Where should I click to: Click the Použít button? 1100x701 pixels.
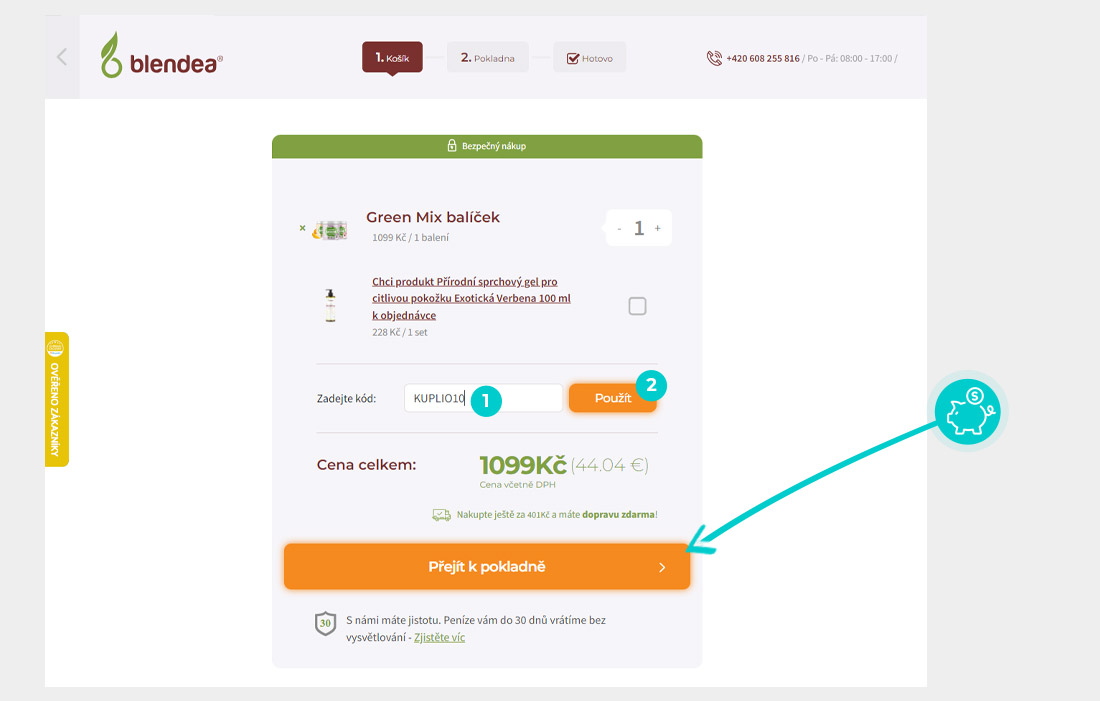click(x=612, y=398)
